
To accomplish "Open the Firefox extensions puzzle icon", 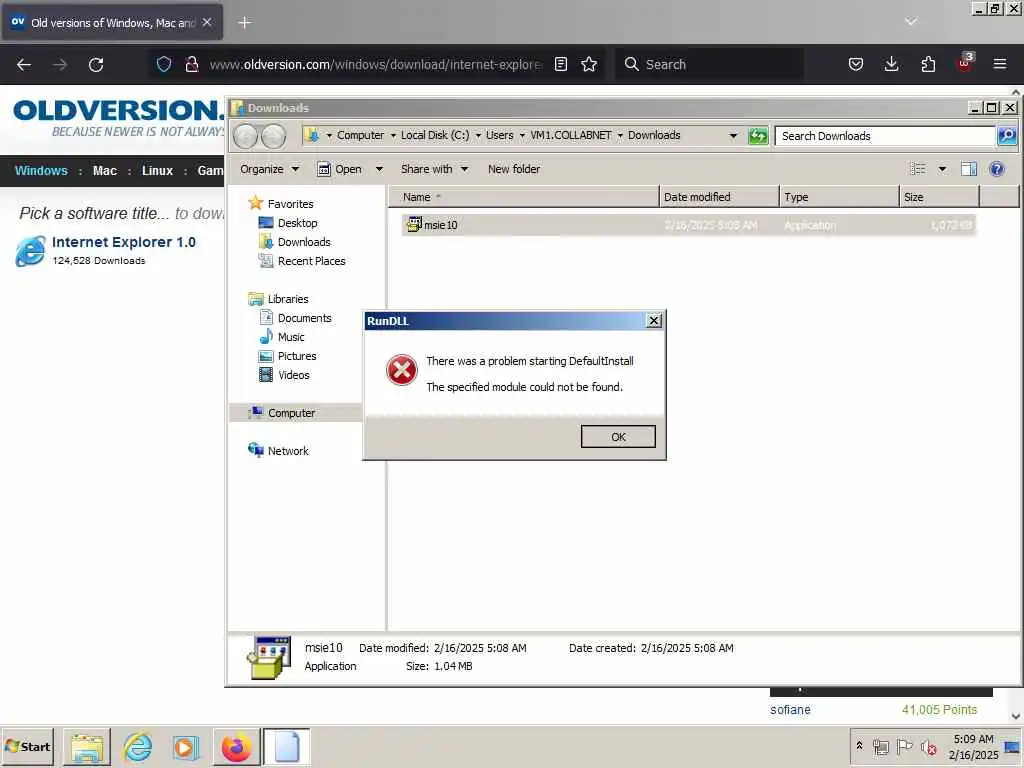I will (x=928, y=64).
